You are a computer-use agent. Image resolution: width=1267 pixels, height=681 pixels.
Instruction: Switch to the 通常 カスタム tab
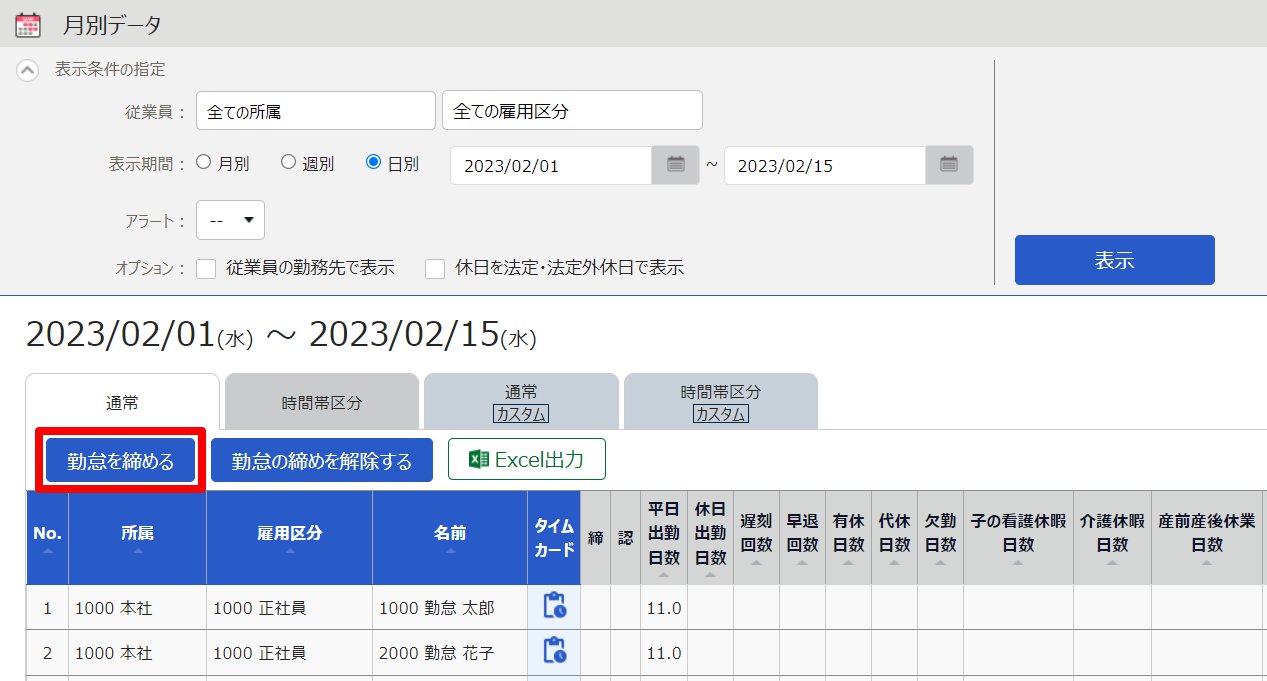[521, 403]
